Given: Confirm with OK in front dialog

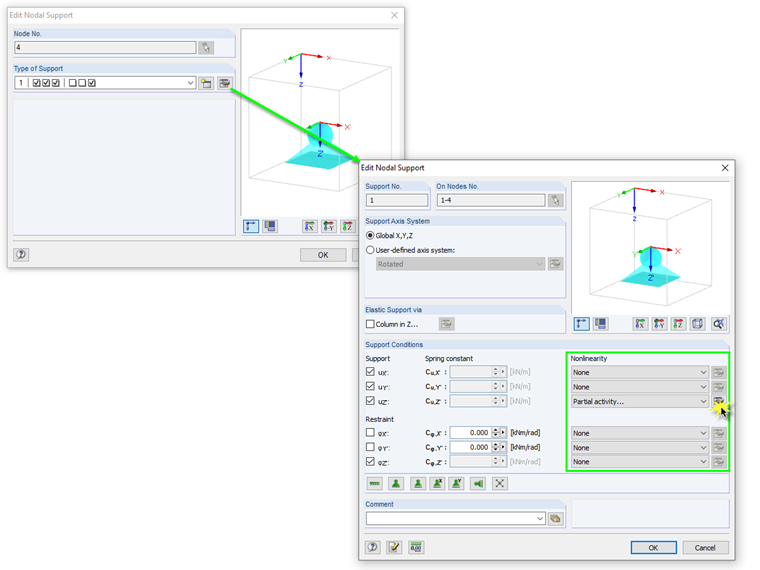Looking at the screenshot, I should click(x=653, y=548).
